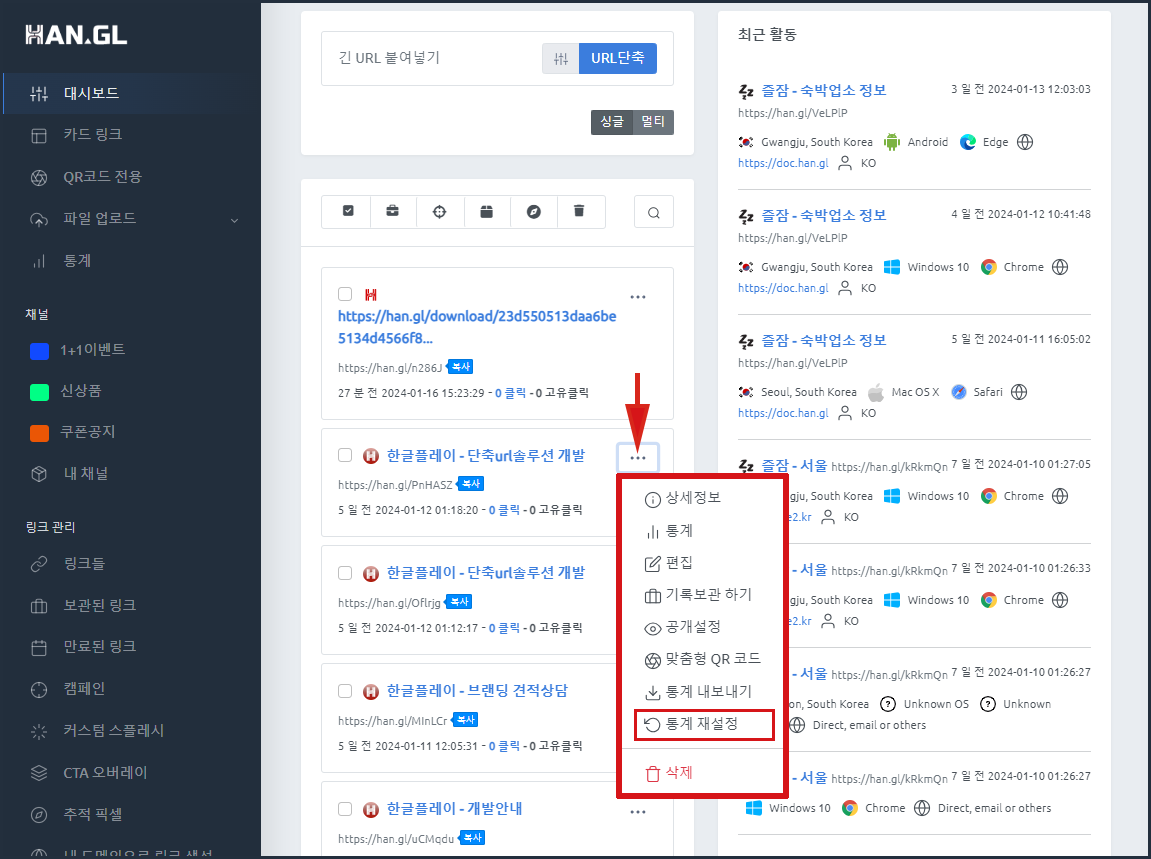1151x859 pixels.
Task: Open options menu for 개발안내 link
Action: pyautogui.click(x=638, y=812)
